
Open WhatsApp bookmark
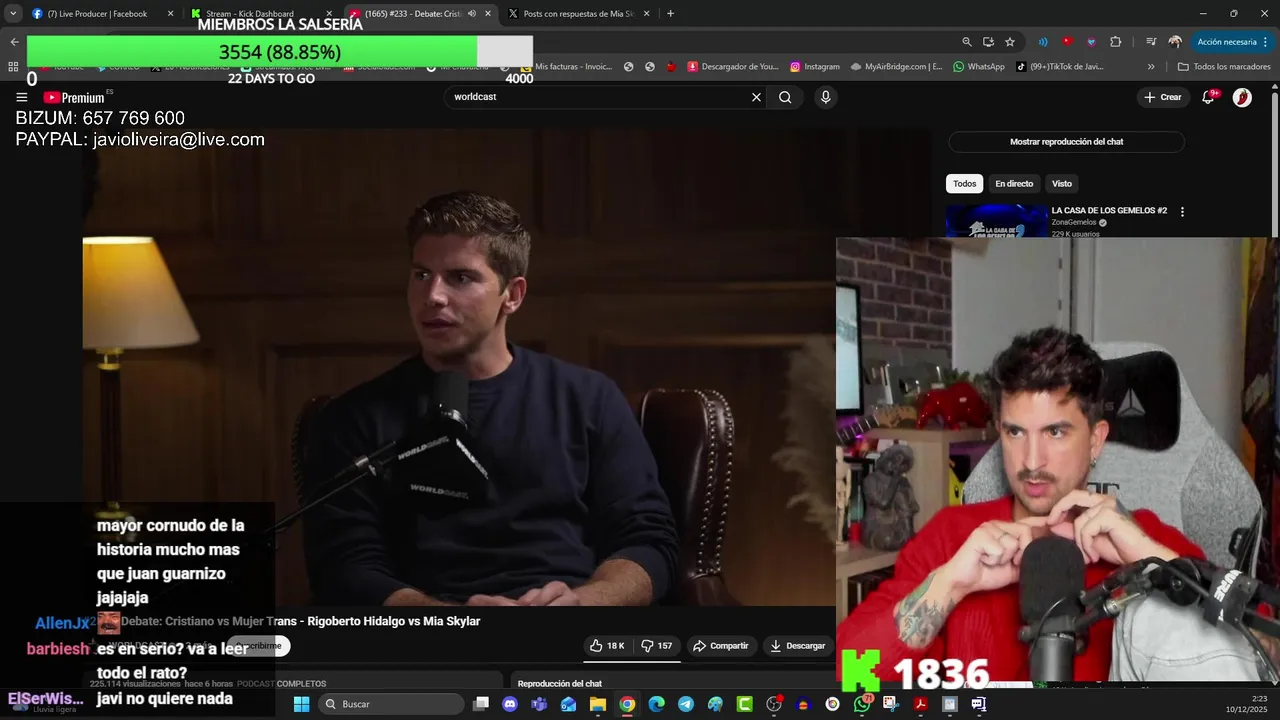[x=978, y=67]
